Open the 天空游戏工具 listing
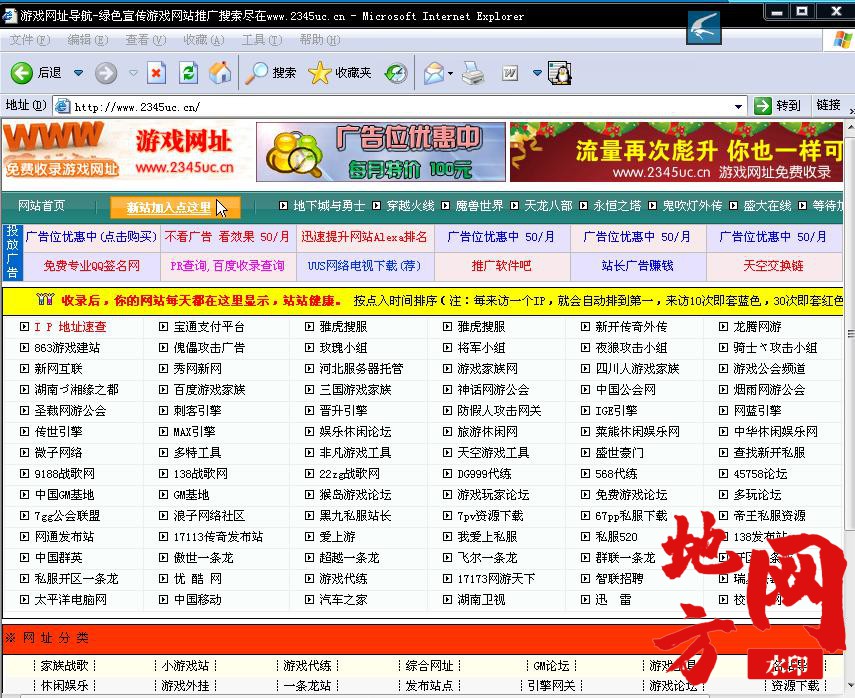 tap(493, 453)
